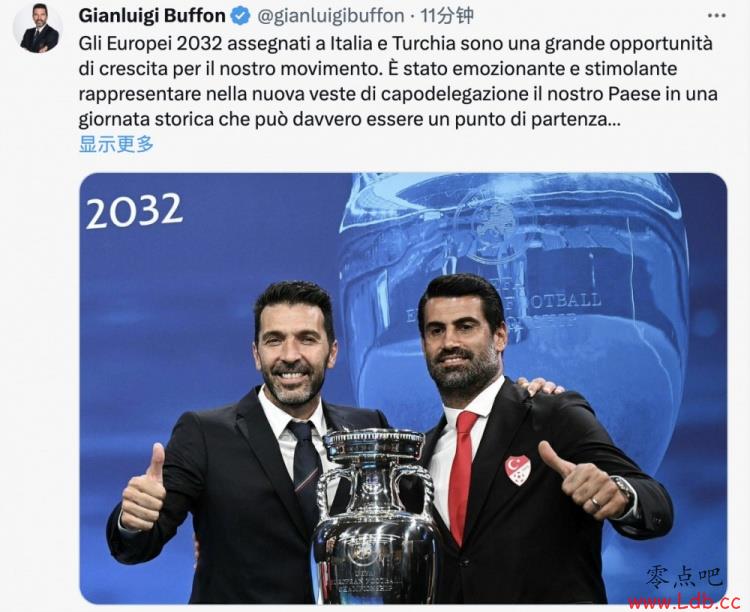Click the Turkish federation crest on jacket

click(x=518, y=470)
